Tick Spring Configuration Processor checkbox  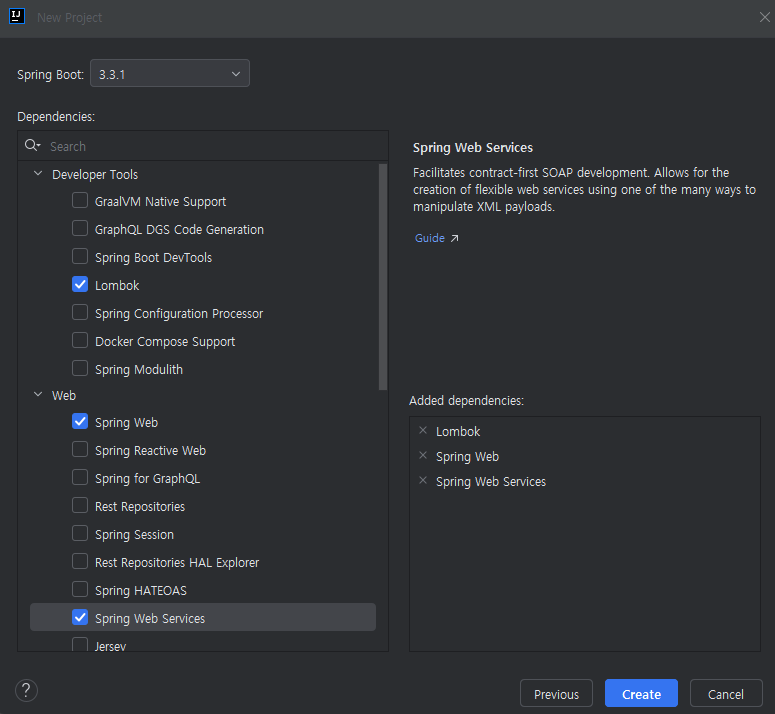tap(80, 312)
